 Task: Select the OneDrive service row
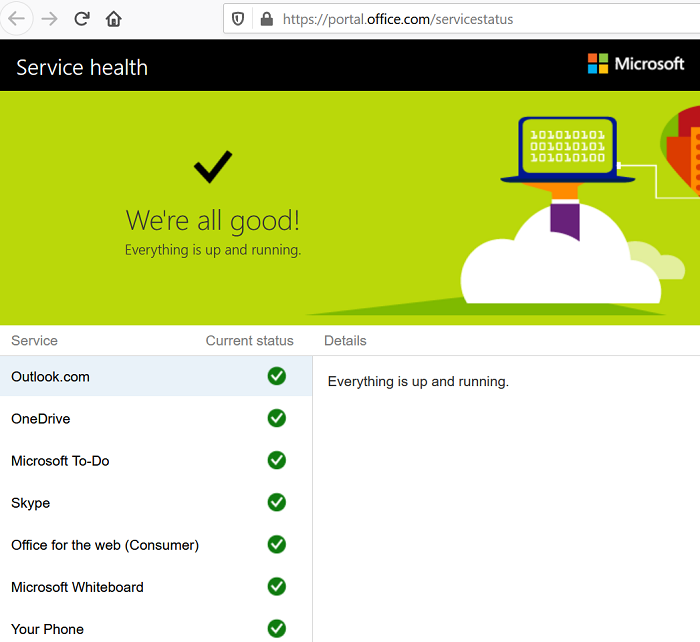point(156,418)
